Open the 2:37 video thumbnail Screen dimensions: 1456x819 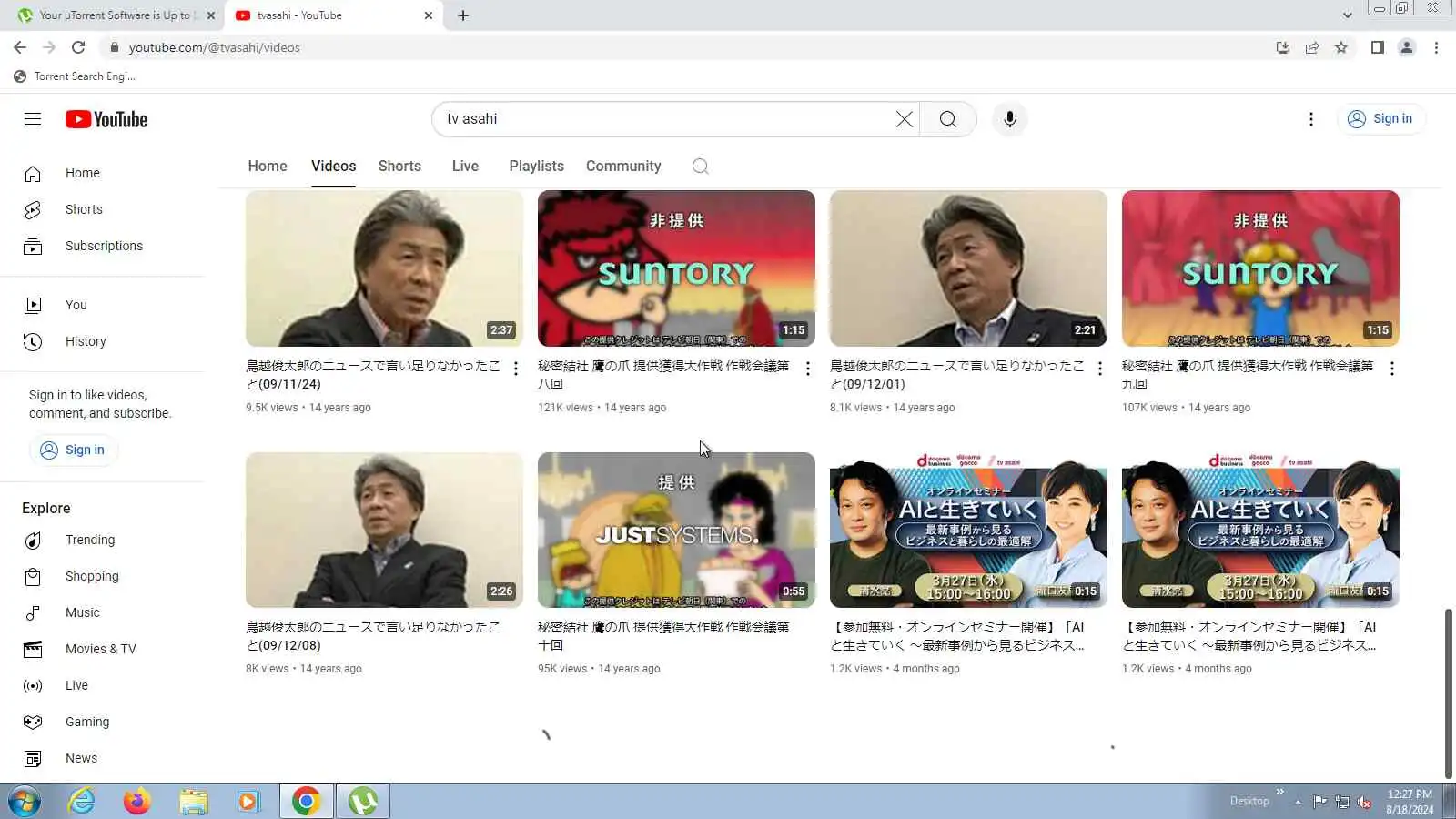coord(384,268)
